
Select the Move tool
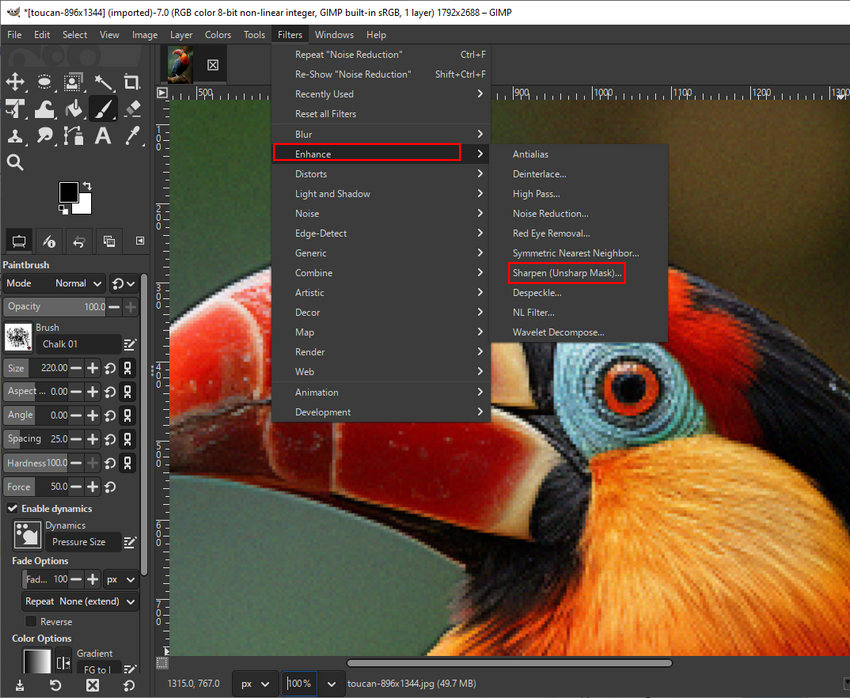(x=16, y=82)
